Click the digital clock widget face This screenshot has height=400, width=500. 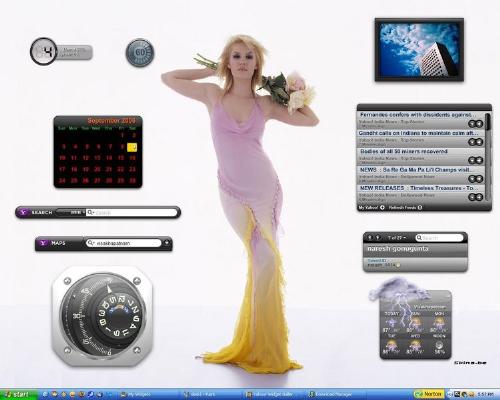point(44,51)
